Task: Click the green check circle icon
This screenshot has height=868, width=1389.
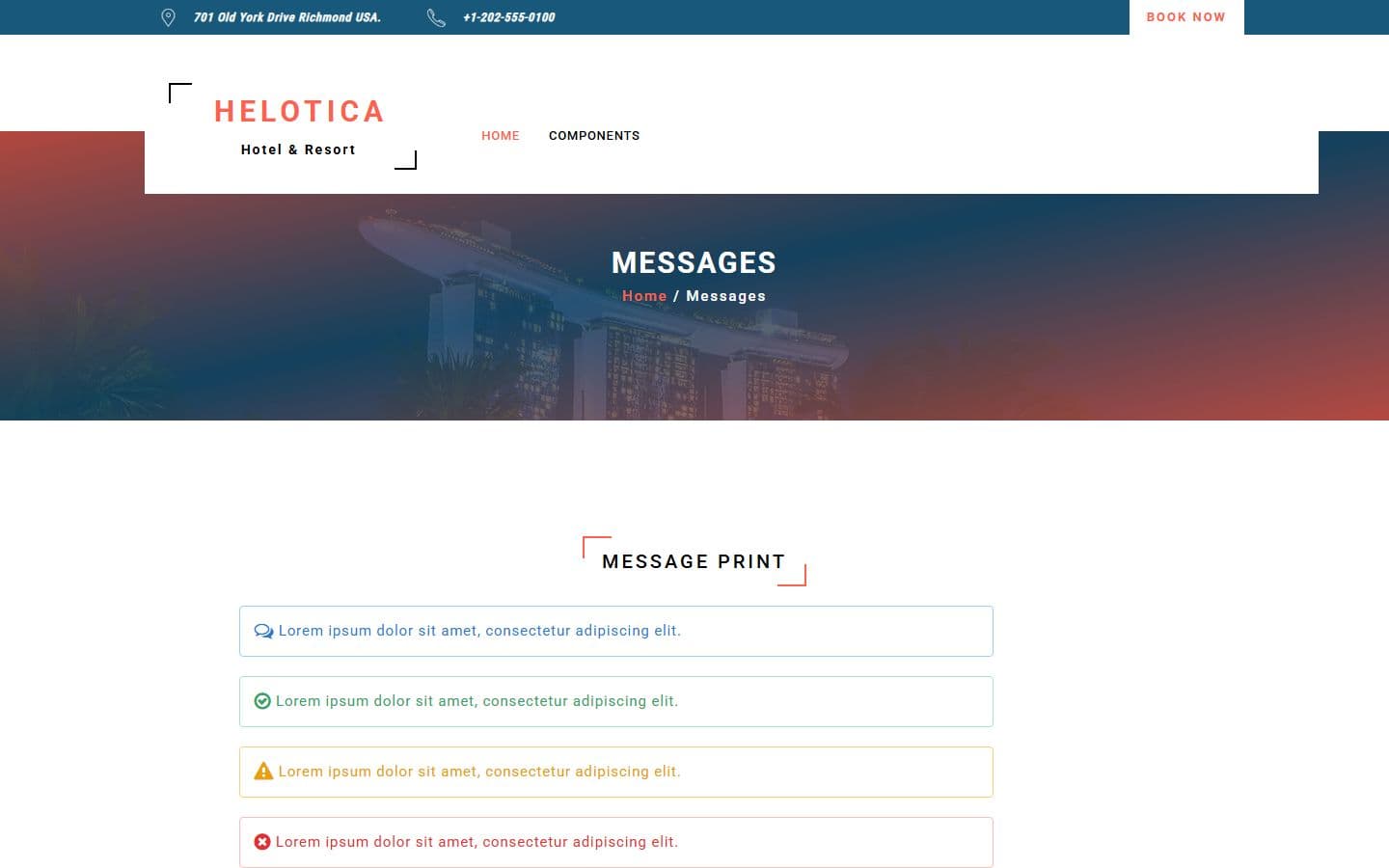Action: pos(262,701)
